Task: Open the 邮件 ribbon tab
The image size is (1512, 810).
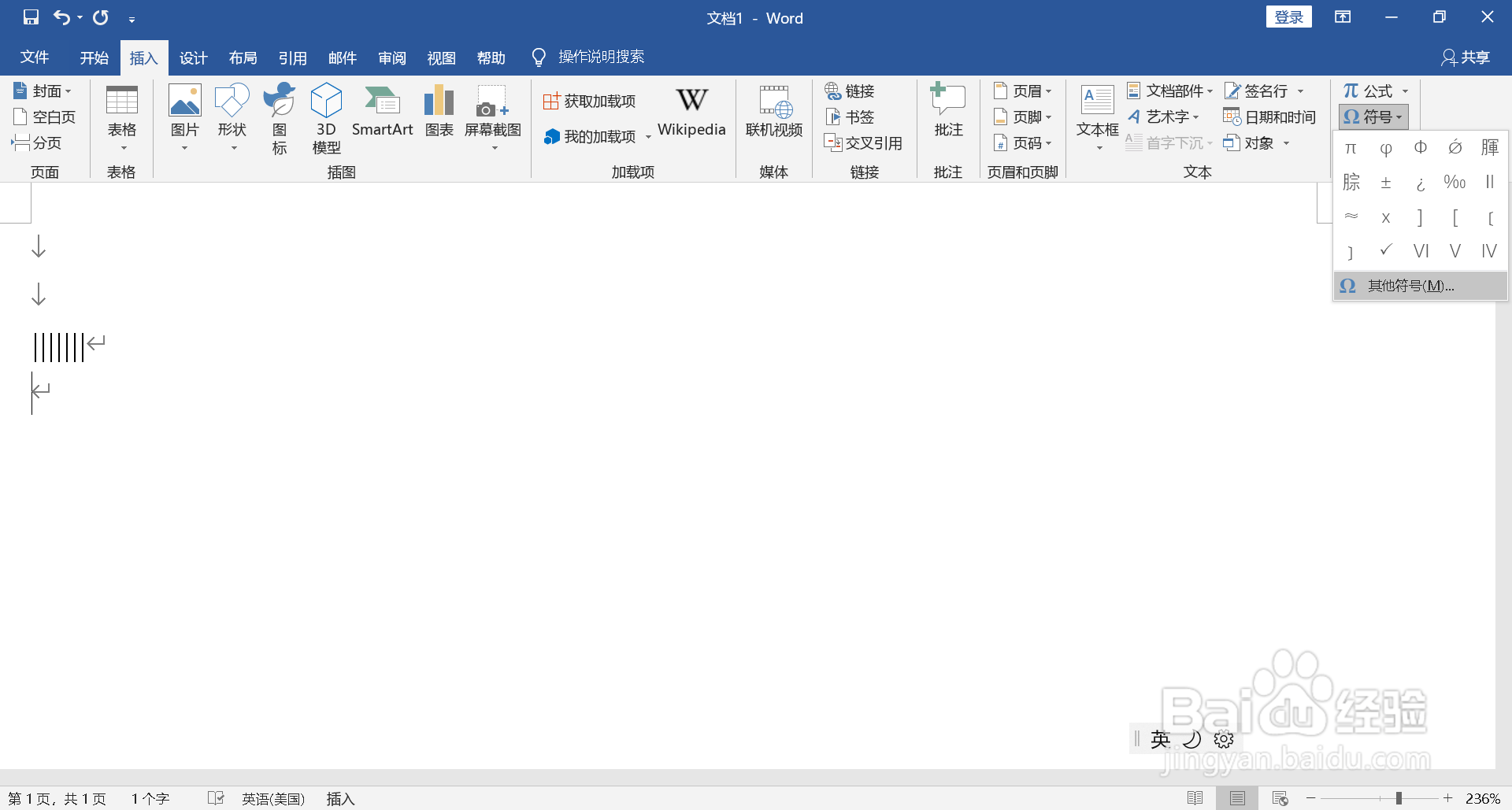Action: coord(342,57)
